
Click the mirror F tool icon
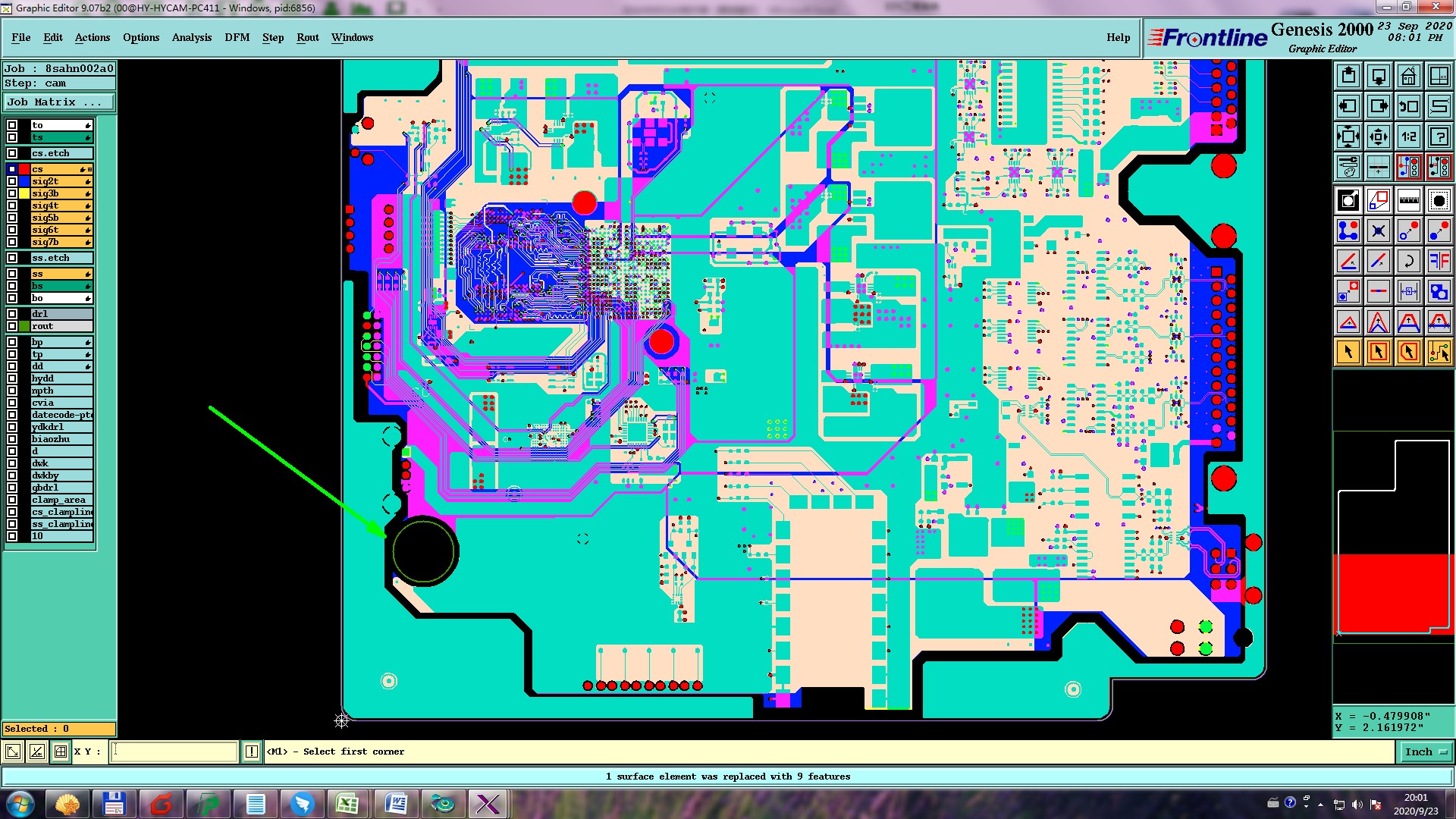click(1439, 261)
